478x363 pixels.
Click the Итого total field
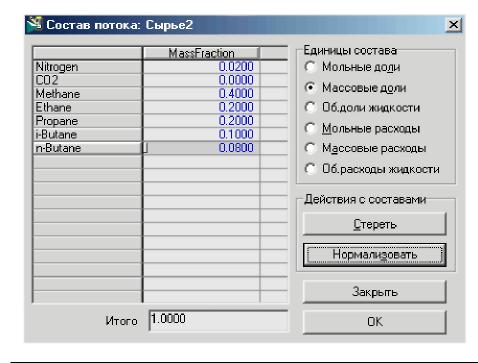pyautogui.click(x=219, y=320)
